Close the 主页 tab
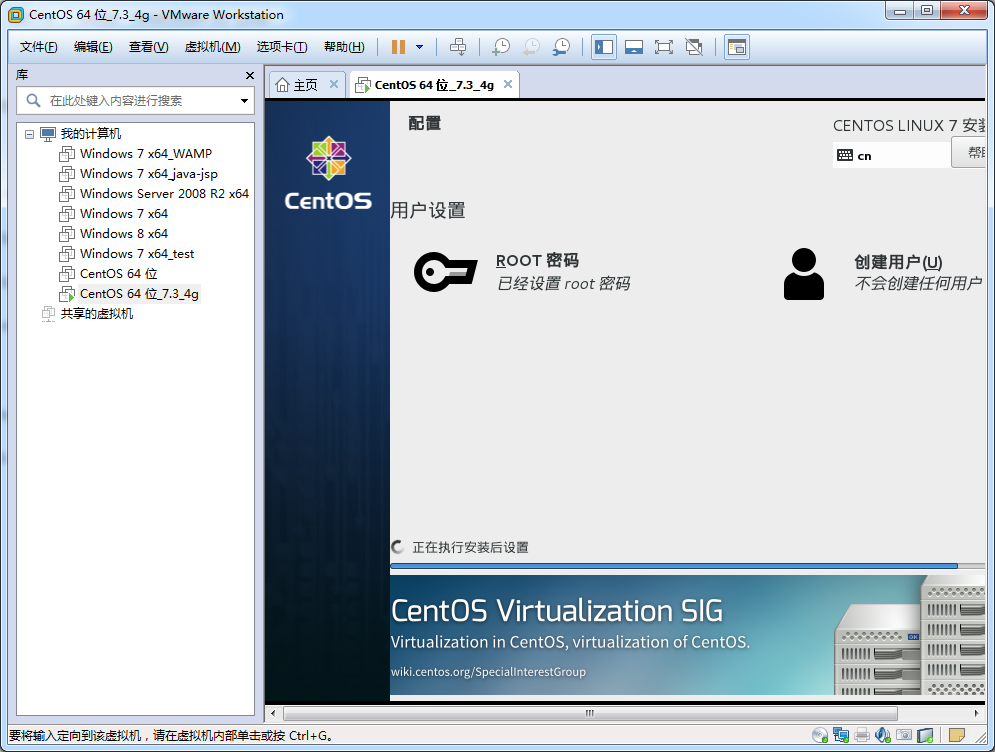995x752 pixels. (334, 84)
